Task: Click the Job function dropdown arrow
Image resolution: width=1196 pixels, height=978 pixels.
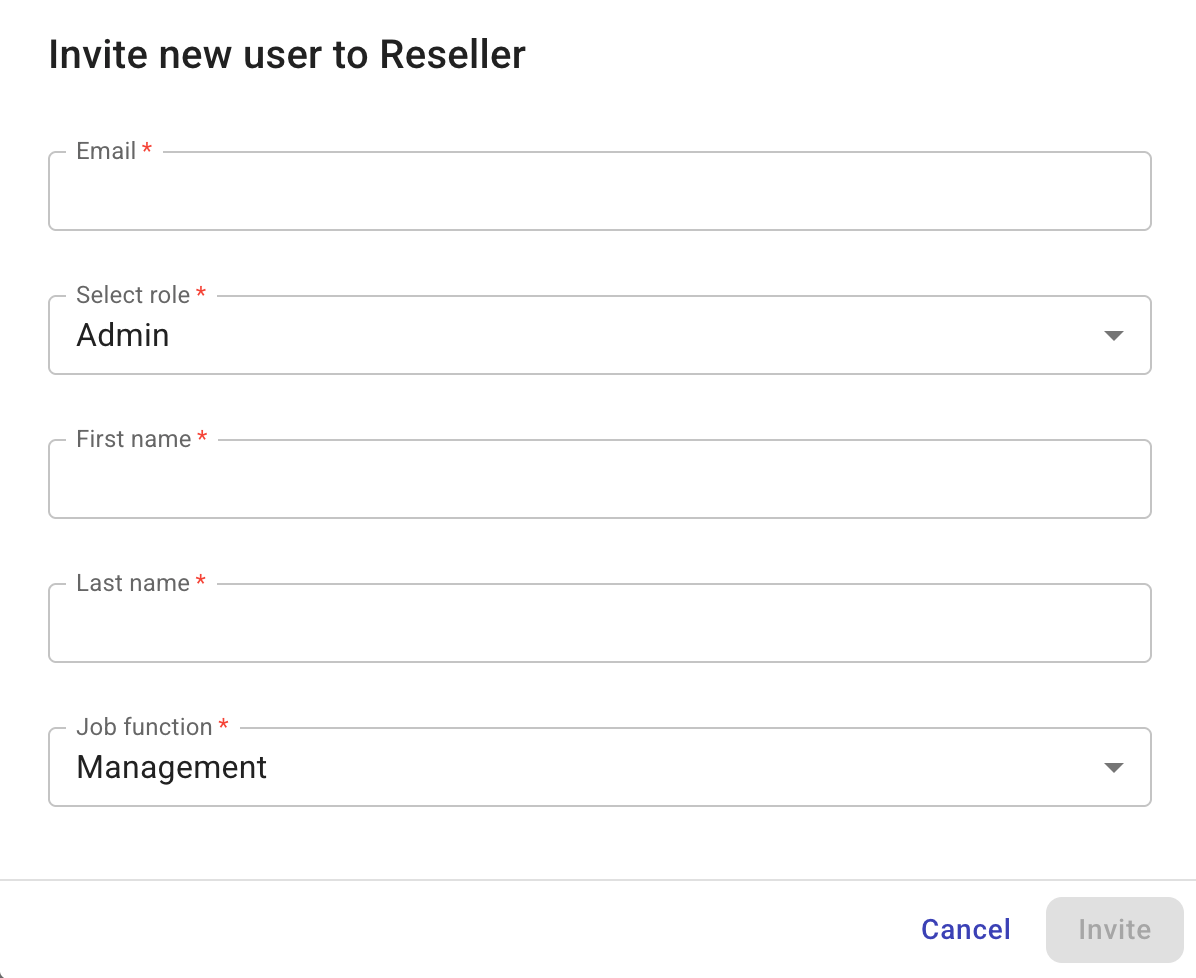Action: (x=1112, y=767)
